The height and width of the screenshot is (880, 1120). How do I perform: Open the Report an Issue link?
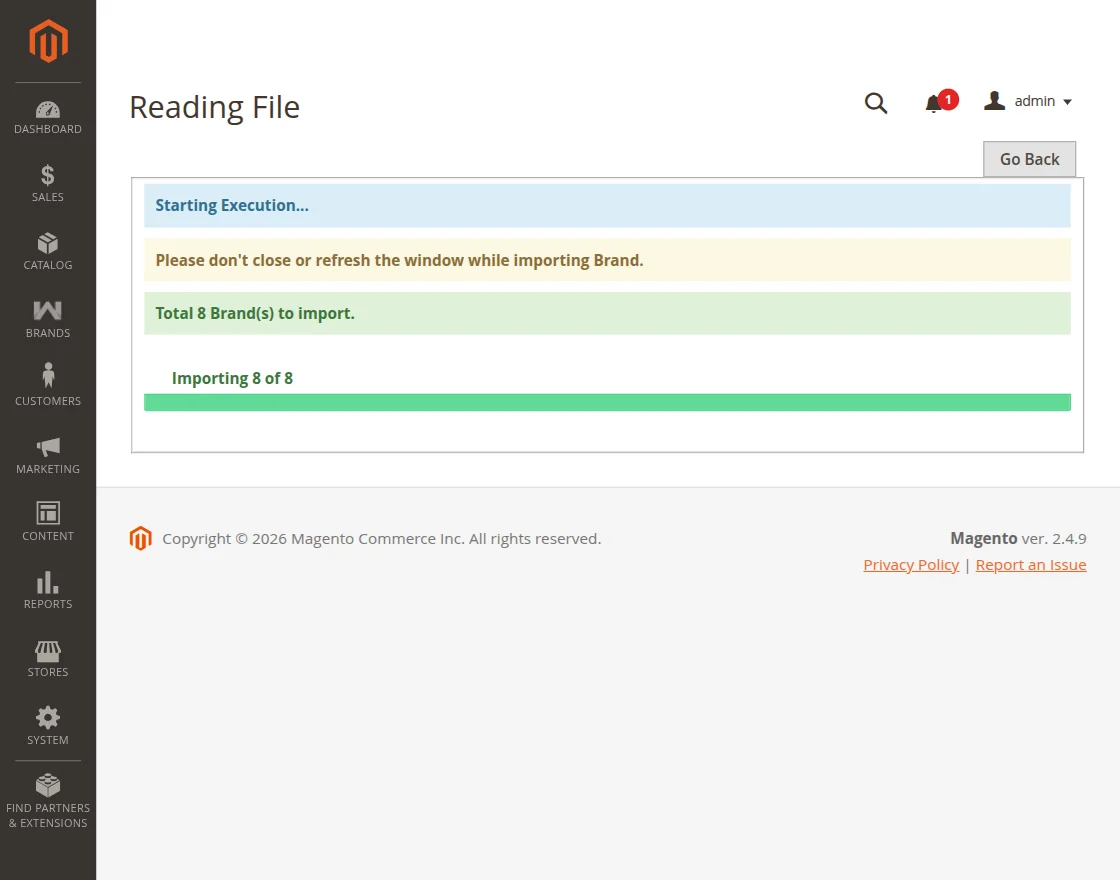(x=1031, y=565)
